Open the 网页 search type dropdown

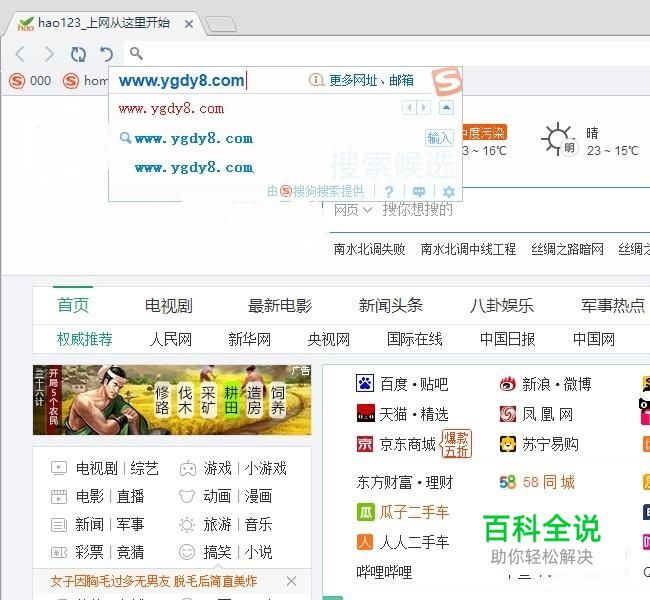[x=352, y=210]
